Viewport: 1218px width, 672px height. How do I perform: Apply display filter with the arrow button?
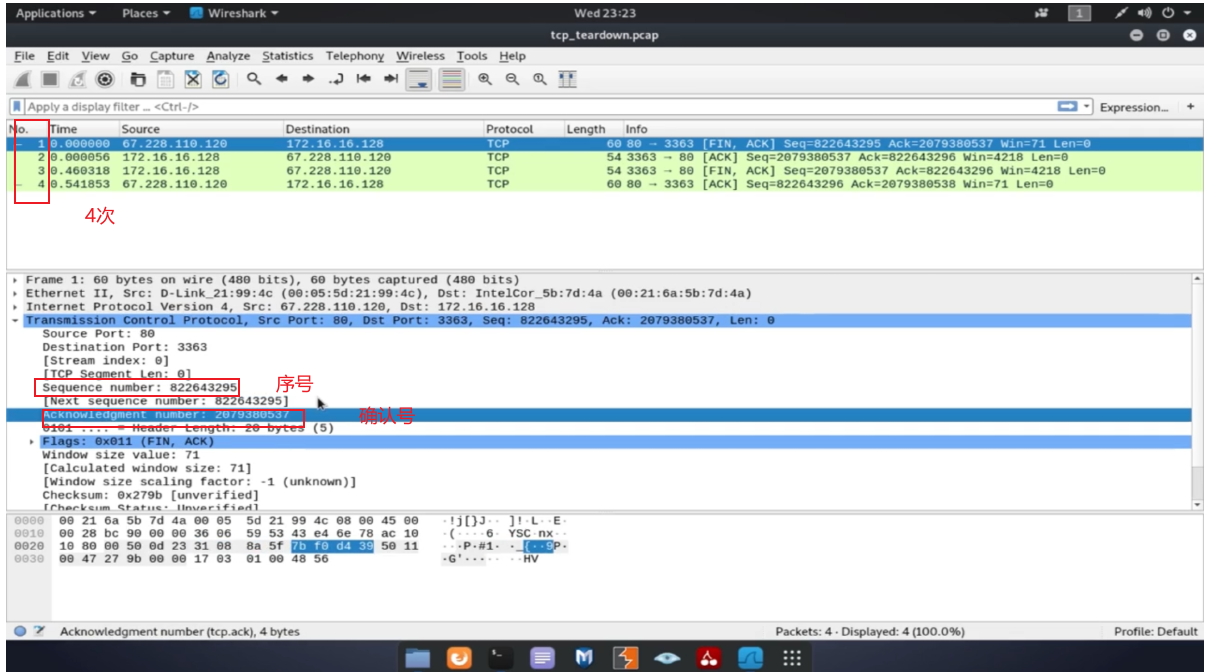tap(1068, 107)
